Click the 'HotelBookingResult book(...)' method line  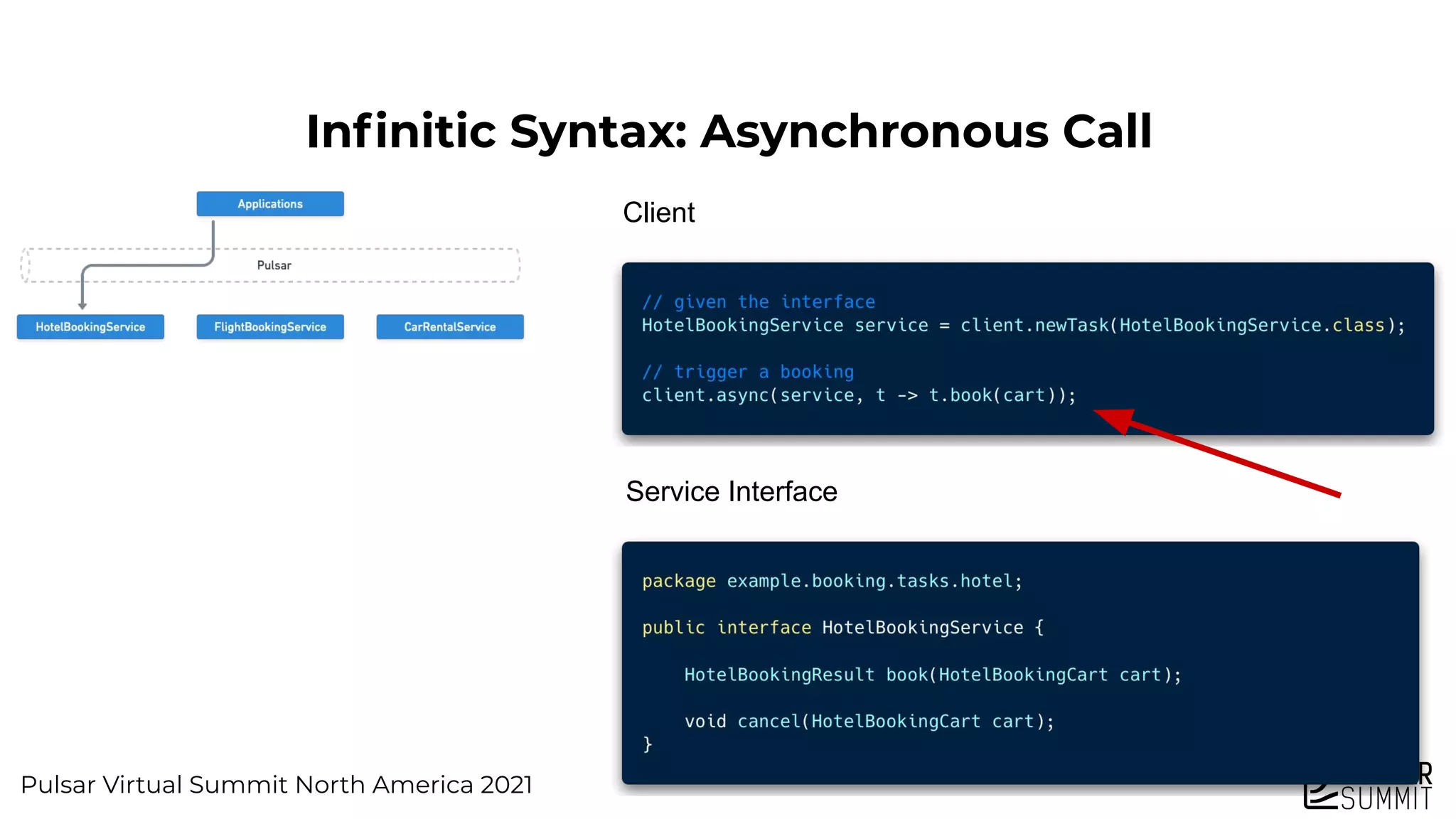click(x=933, y=675)
